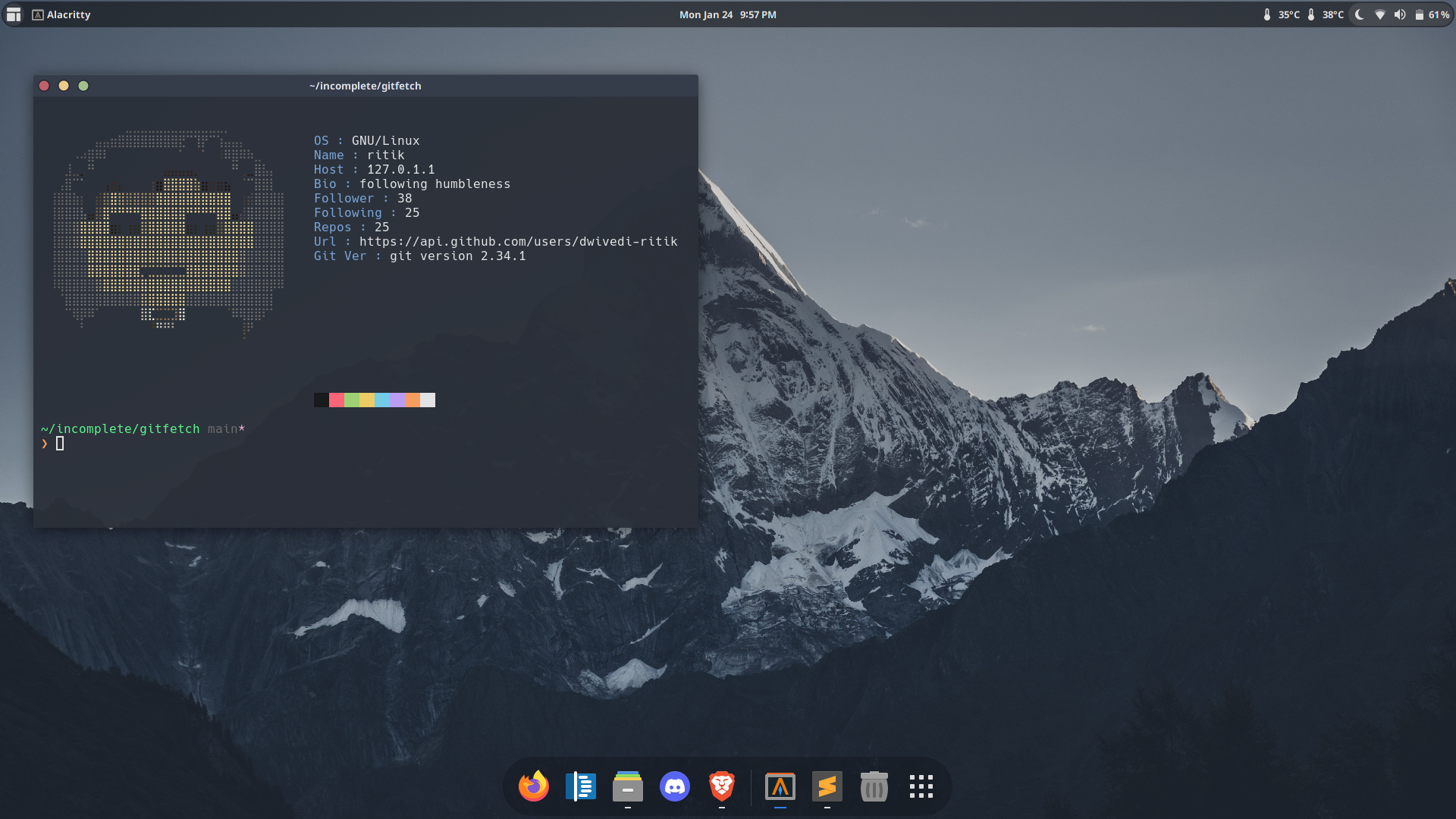
Task: Open the clock and calendar popup
Action: click(727, 14)
